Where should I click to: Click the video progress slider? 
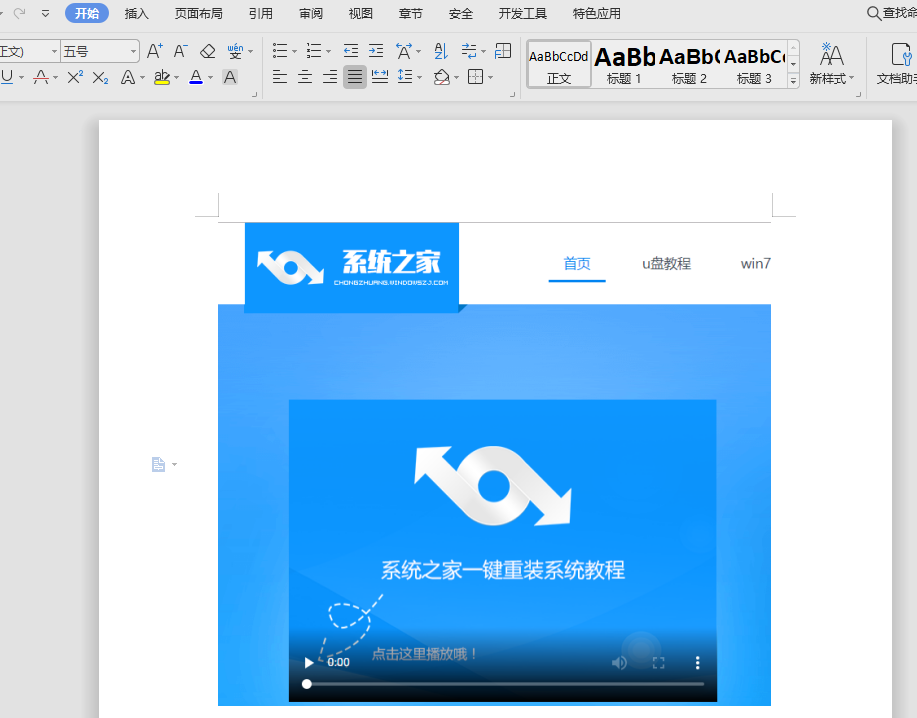coord(500,683)
